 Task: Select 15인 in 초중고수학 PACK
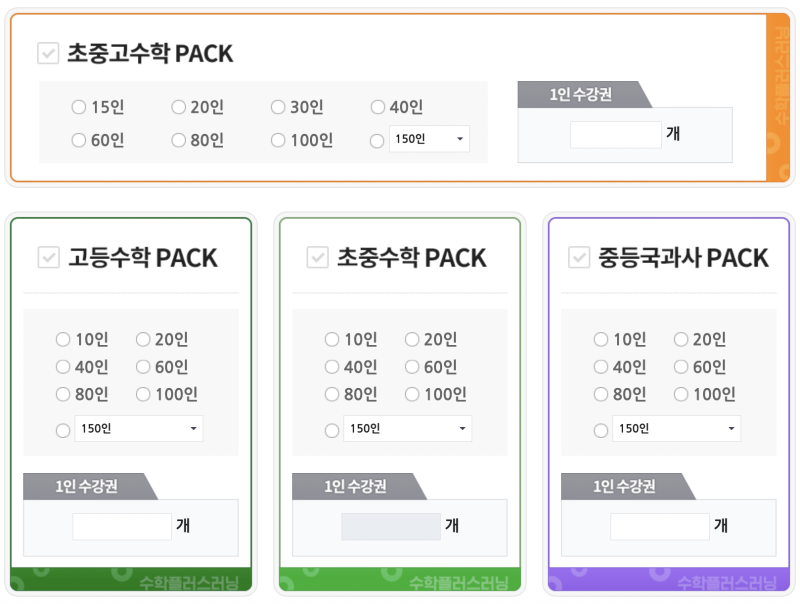[x=79, y=107]
